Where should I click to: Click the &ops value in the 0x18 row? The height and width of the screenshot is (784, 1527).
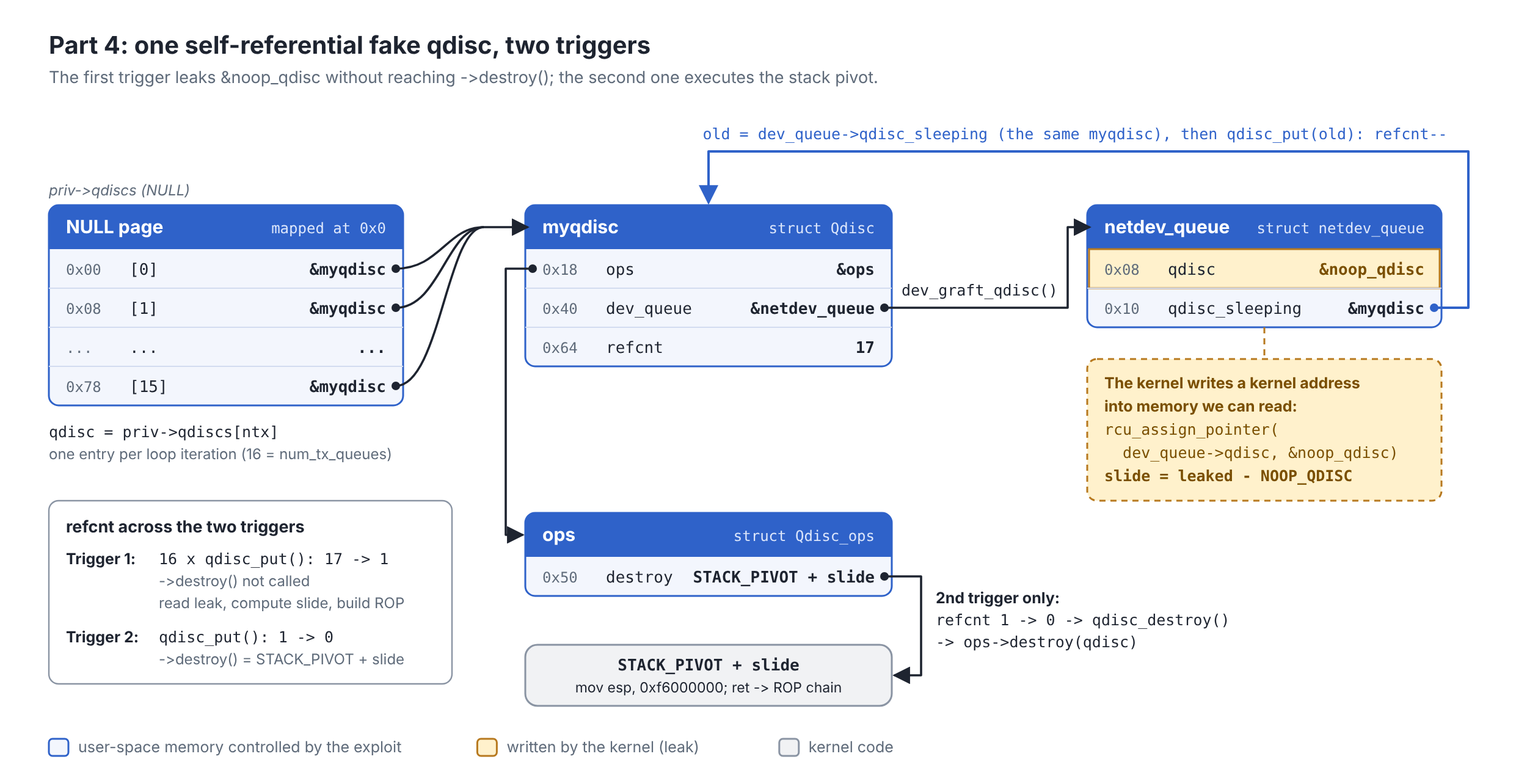[855, 269]
